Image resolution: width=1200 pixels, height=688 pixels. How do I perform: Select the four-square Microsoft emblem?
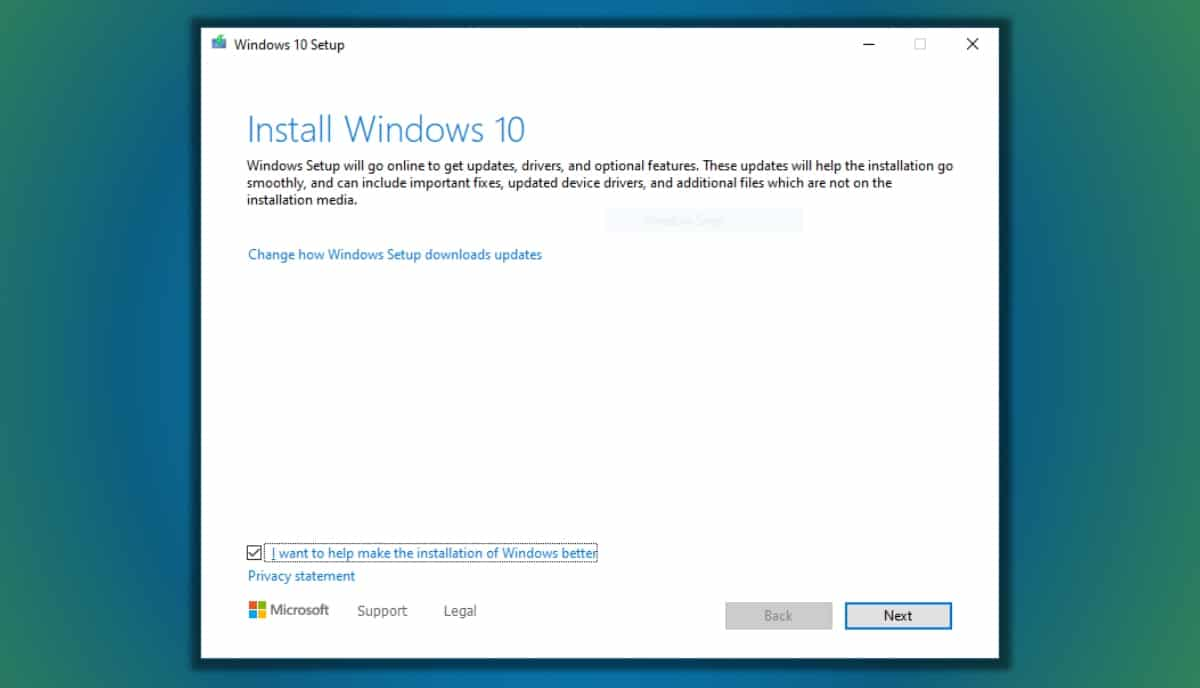click(x=256, y=609)
